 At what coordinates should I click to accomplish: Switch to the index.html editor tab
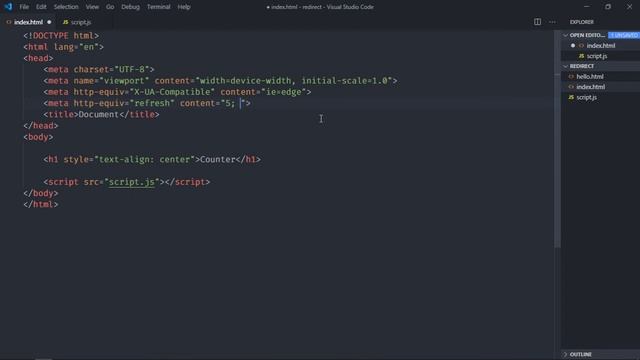tap(29, 22)
